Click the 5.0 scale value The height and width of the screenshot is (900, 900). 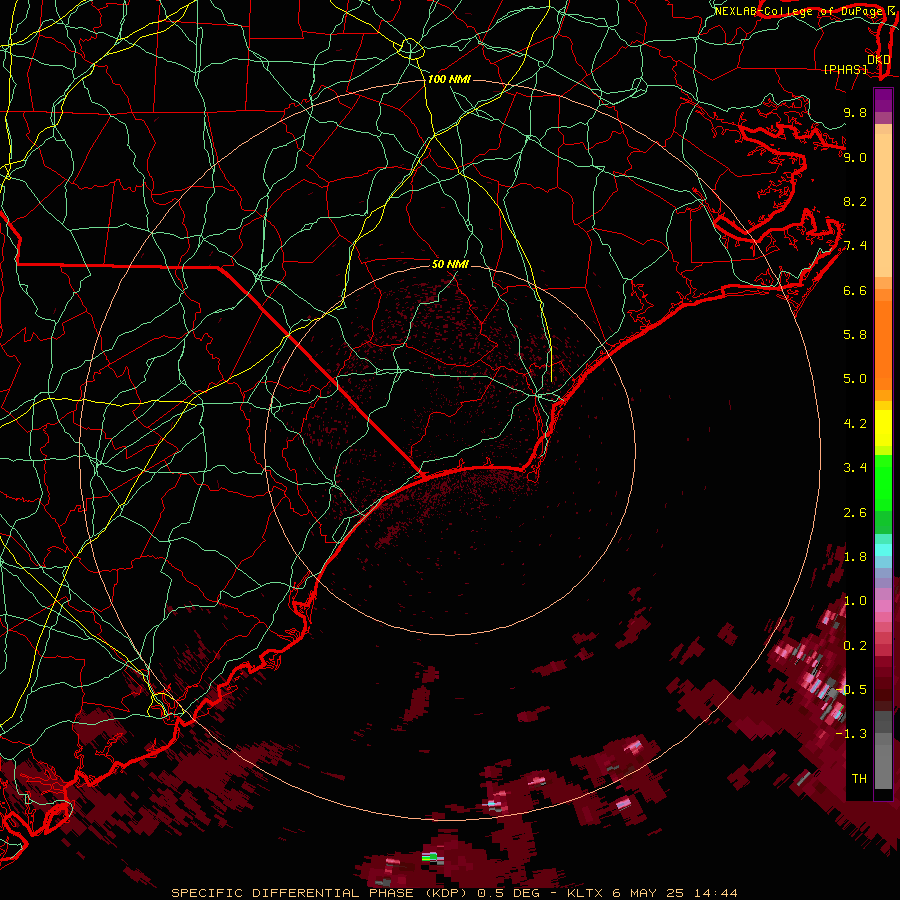pyautogui.click(x=855, y=379)
